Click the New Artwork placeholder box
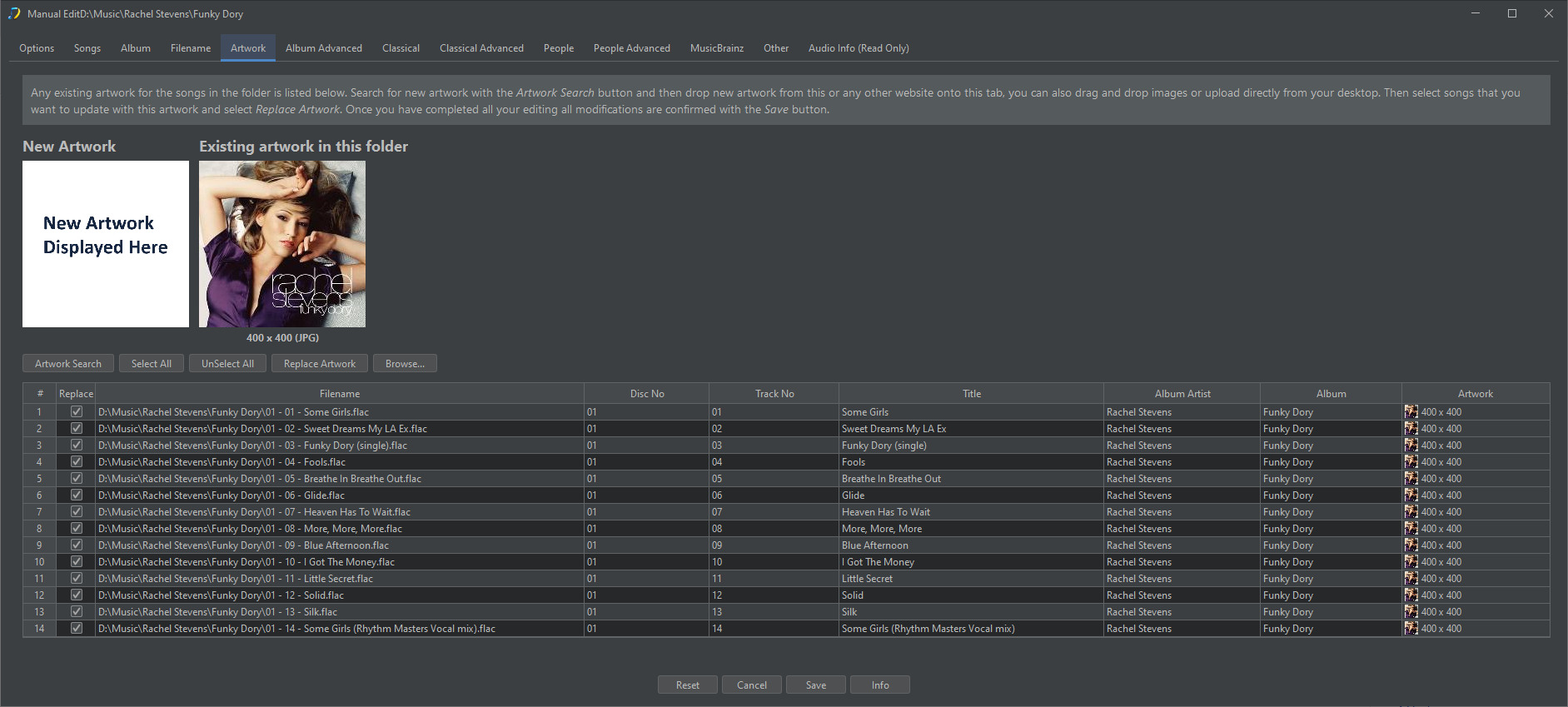The width and height of the screenshot is (1568, 707). [106, 244]
